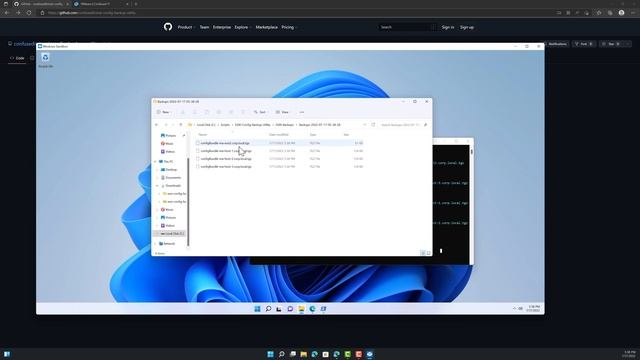This screenshot has width=640, height=360.
Task: Collapse the This PC tree node
Action: coord(156,162)
